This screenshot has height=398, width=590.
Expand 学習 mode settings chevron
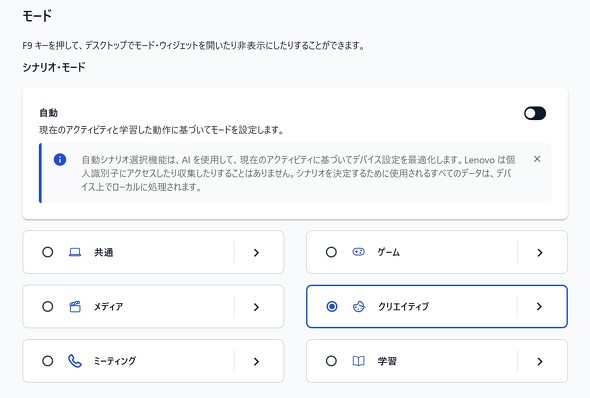[x=540, y=362]
